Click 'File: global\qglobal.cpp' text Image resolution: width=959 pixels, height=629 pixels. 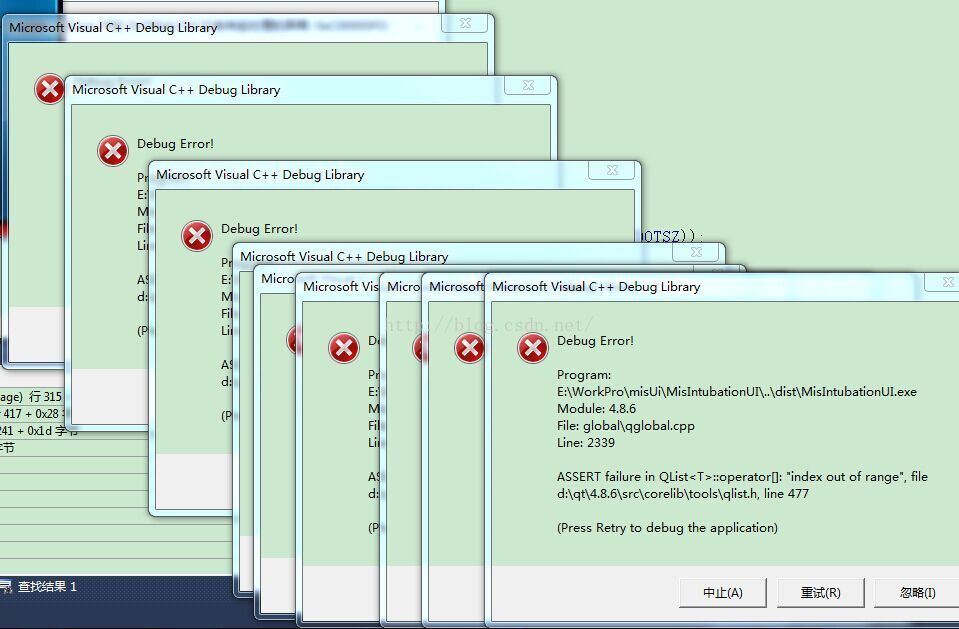(626, 426)
